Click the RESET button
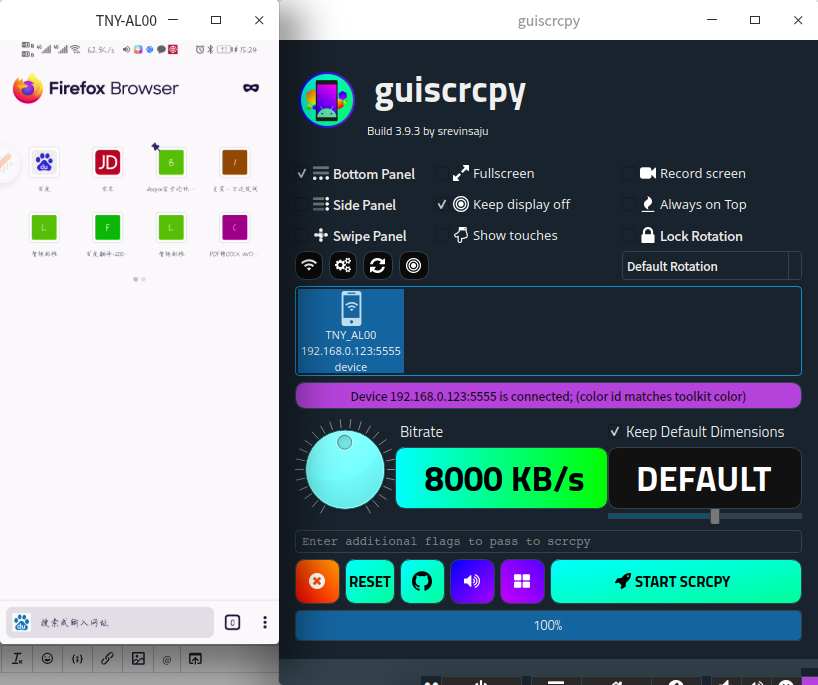This screenshot has height=685, width=818. [370, 581]
